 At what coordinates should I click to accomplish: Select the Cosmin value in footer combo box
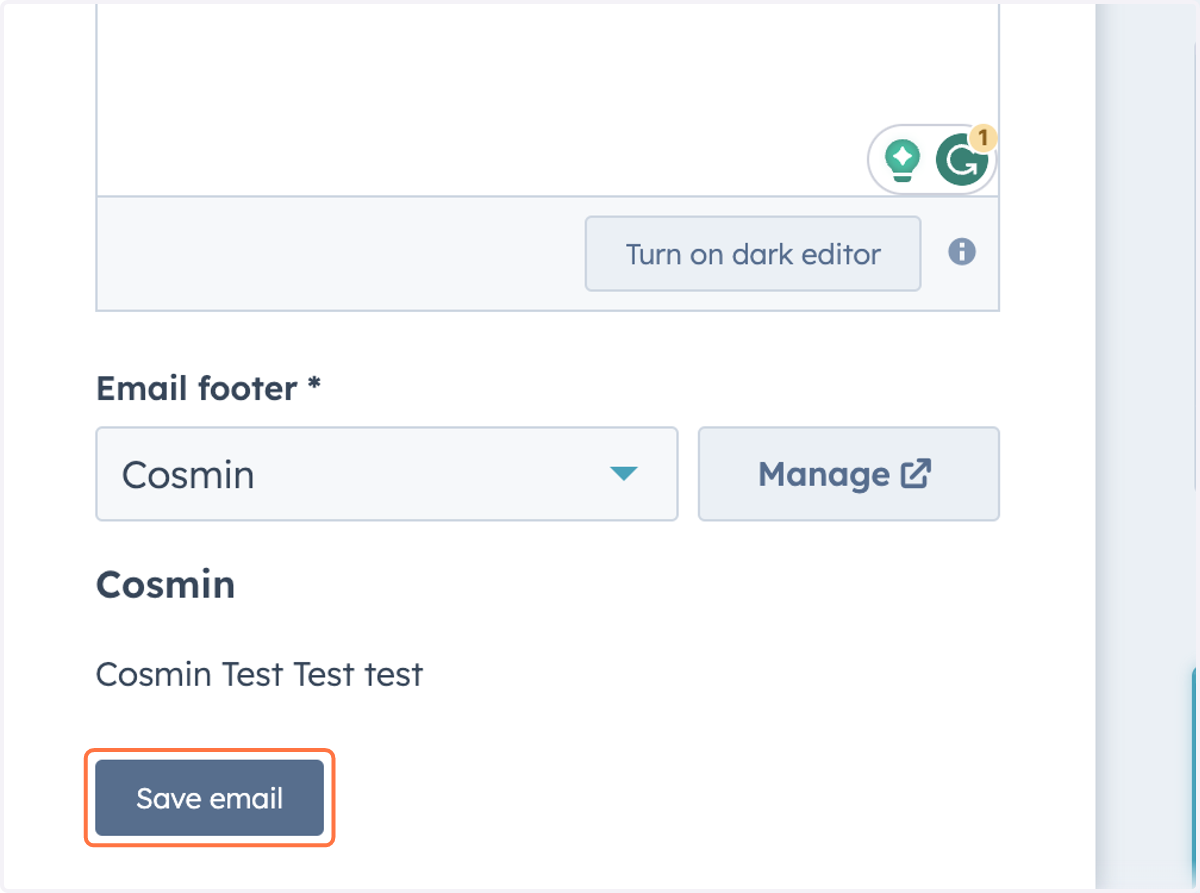(188, 474)
